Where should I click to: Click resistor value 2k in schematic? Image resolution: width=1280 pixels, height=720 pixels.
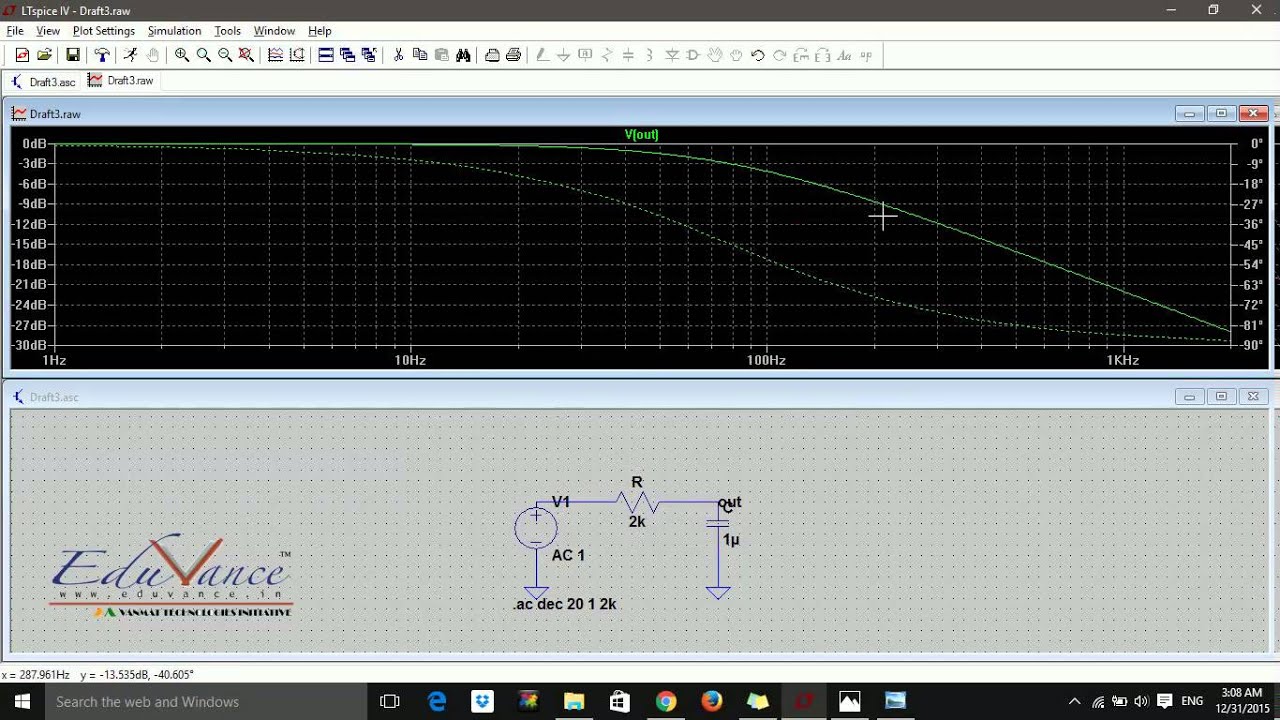coord(637,522)
